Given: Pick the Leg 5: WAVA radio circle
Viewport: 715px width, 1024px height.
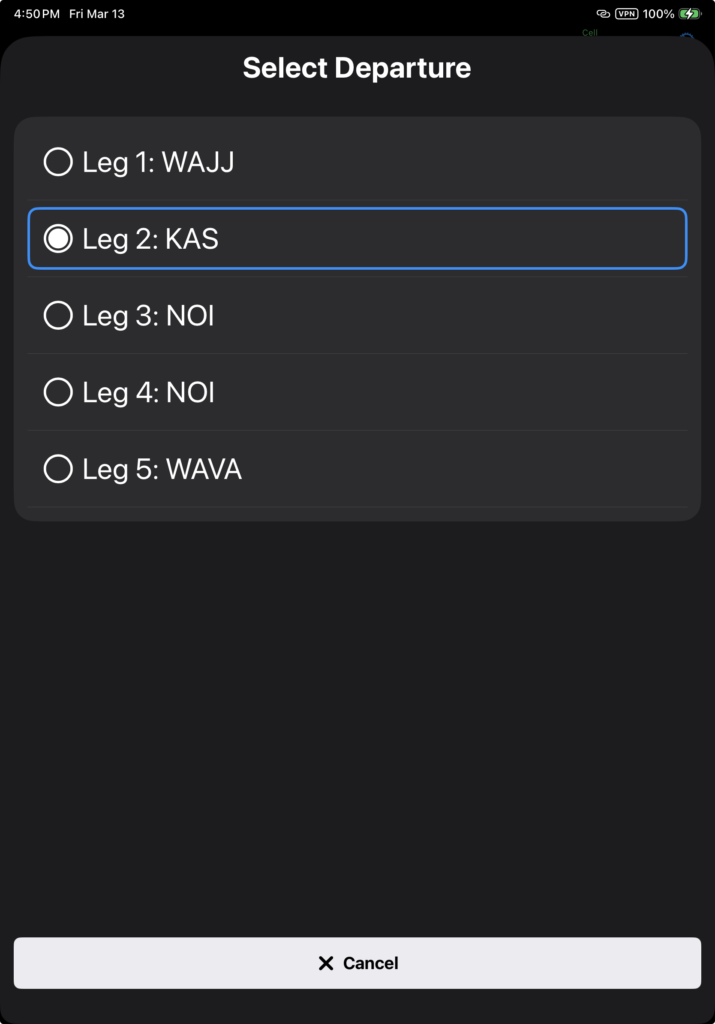Looking at the screenshot, I should 58,469.
